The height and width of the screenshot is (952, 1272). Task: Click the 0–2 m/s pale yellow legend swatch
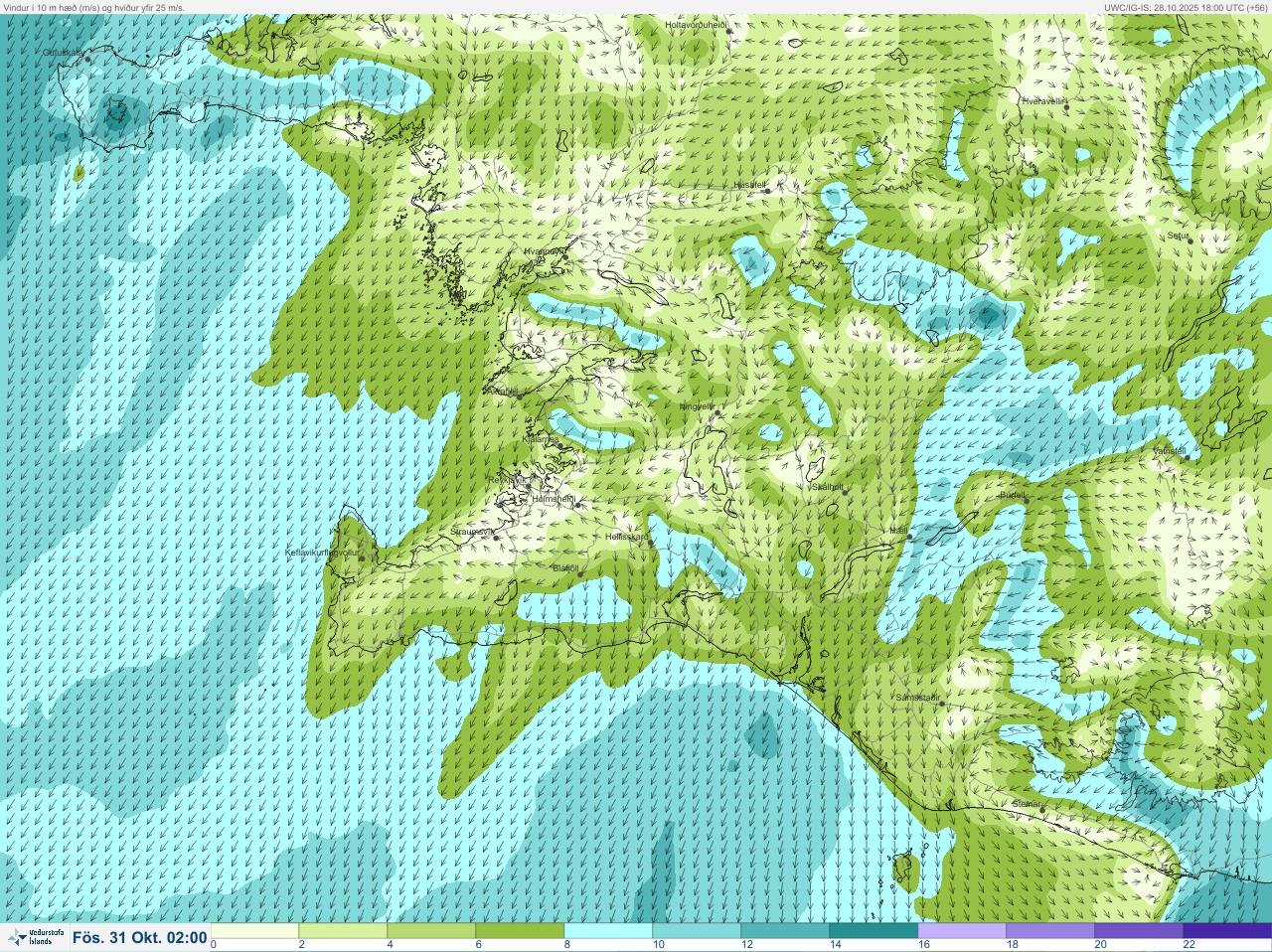click(x=254, y=931)
